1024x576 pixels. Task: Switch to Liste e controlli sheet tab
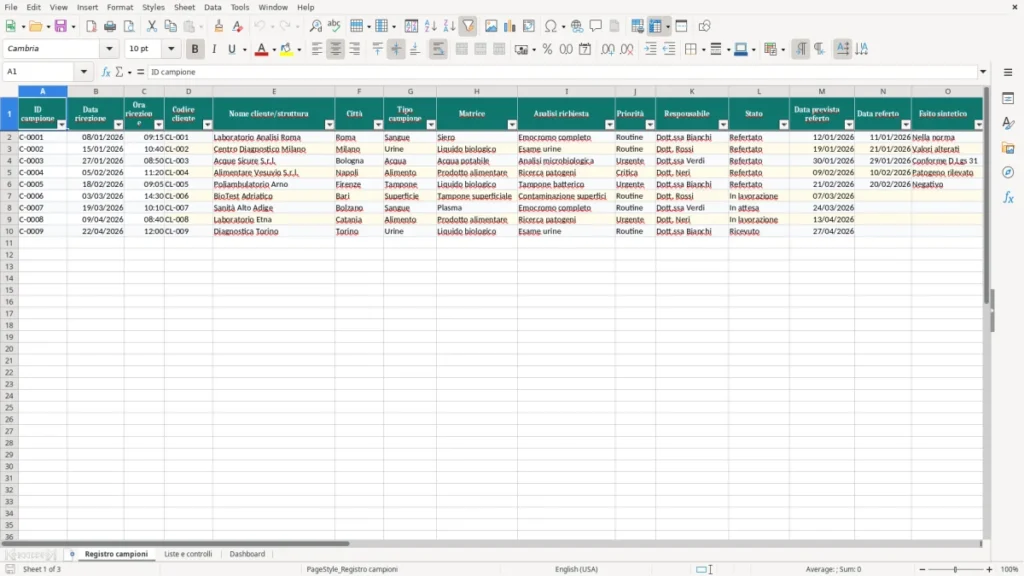pos(188,554)
